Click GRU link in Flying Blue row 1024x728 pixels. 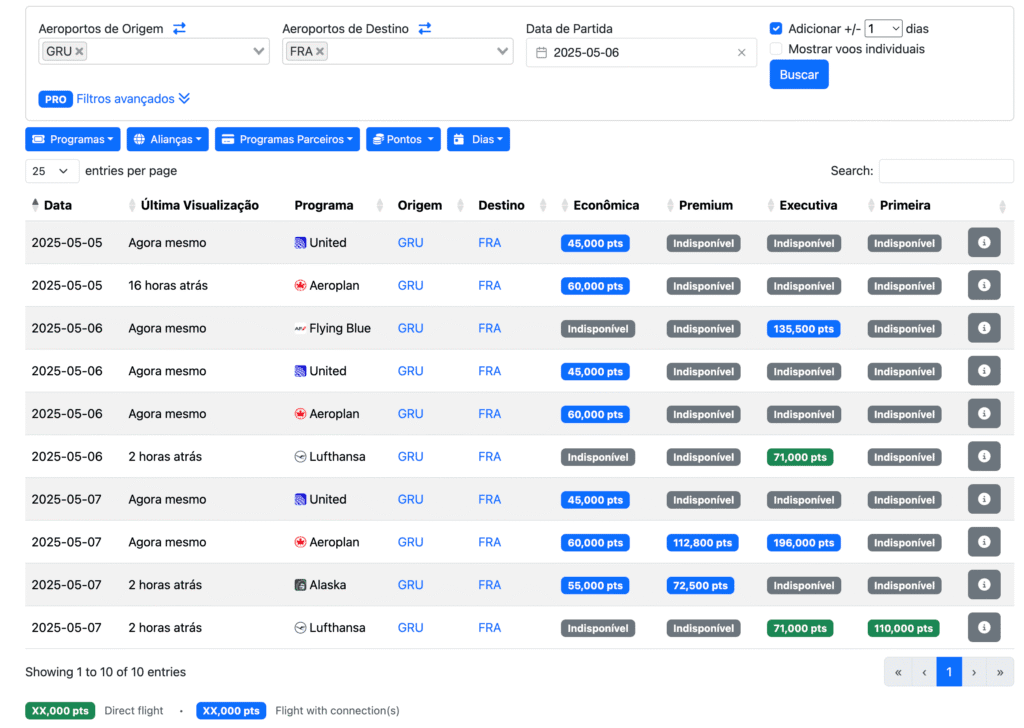point(410,328)
